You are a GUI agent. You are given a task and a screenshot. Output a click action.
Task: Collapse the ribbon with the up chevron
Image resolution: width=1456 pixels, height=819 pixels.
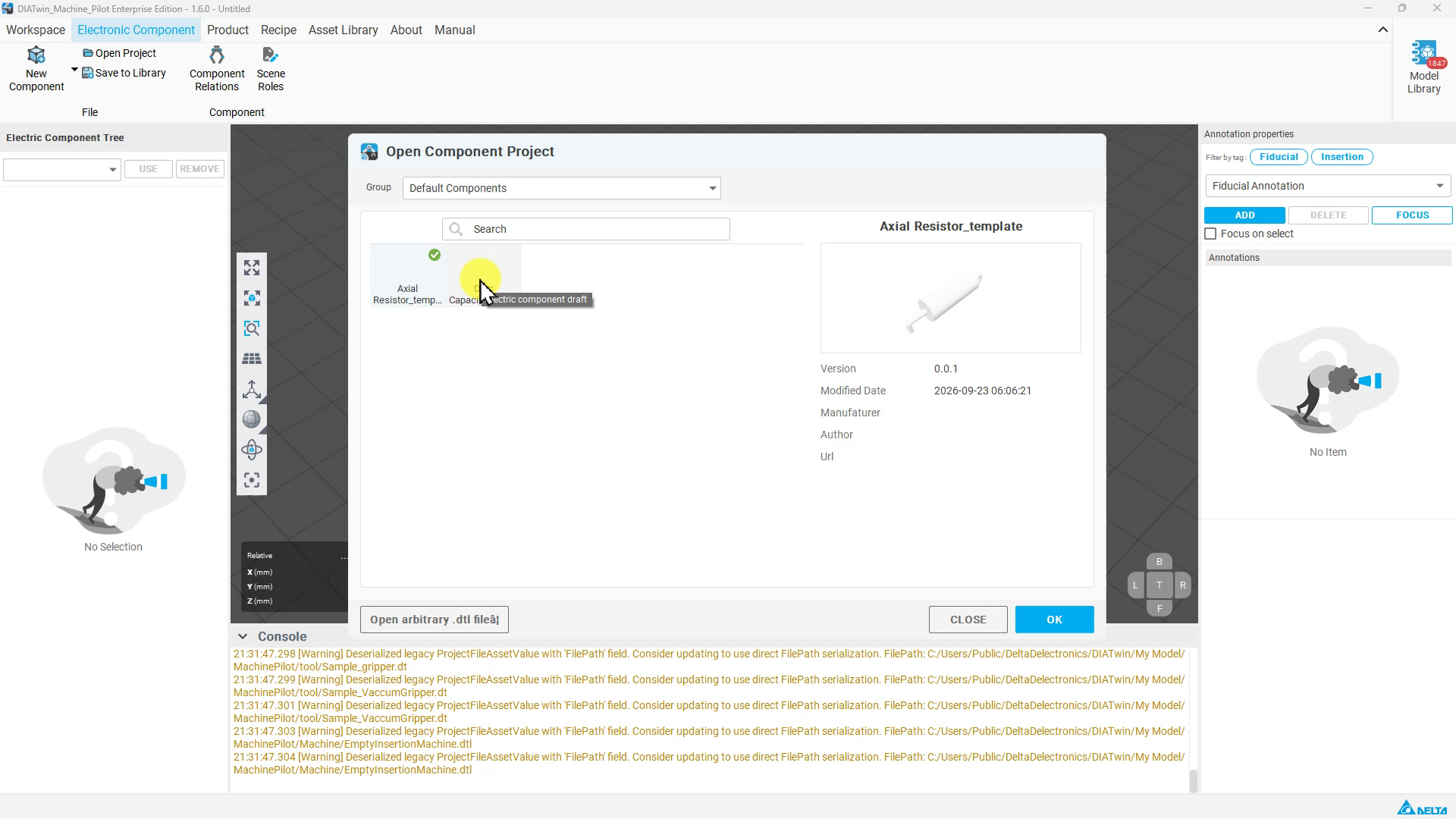[x=1383, y=30]
